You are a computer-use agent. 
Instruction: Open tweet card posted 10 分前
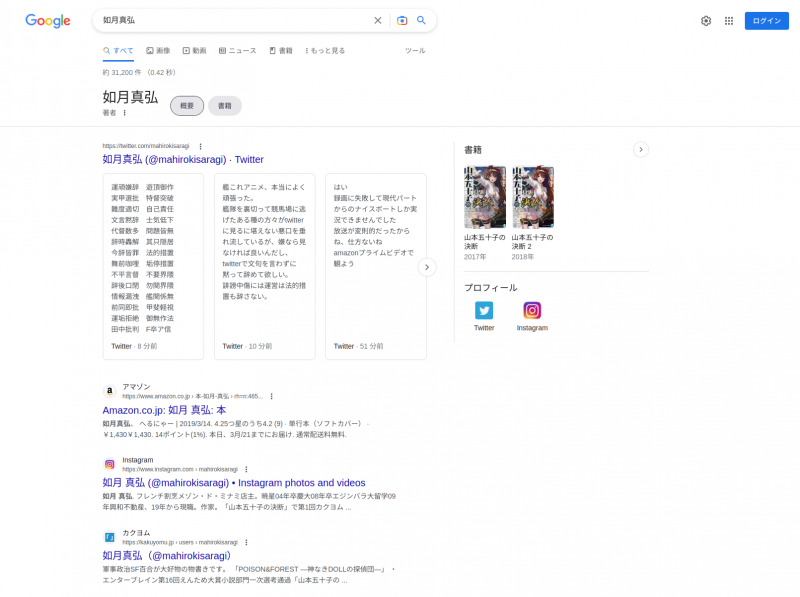pyautogui.click(x=264, y=266)
